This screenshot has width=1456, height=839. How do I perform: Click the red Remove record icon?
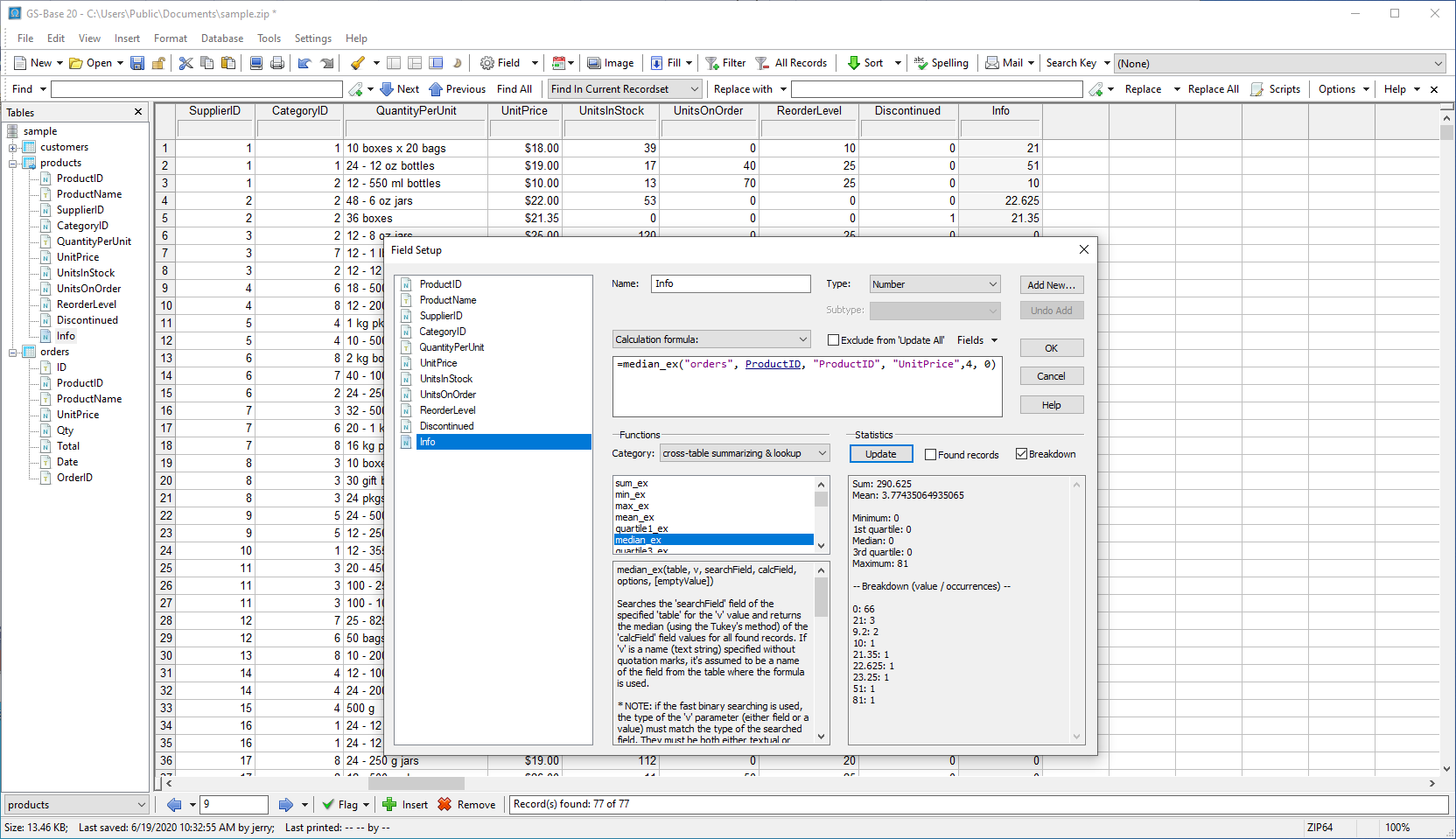(x=444, y=805)
